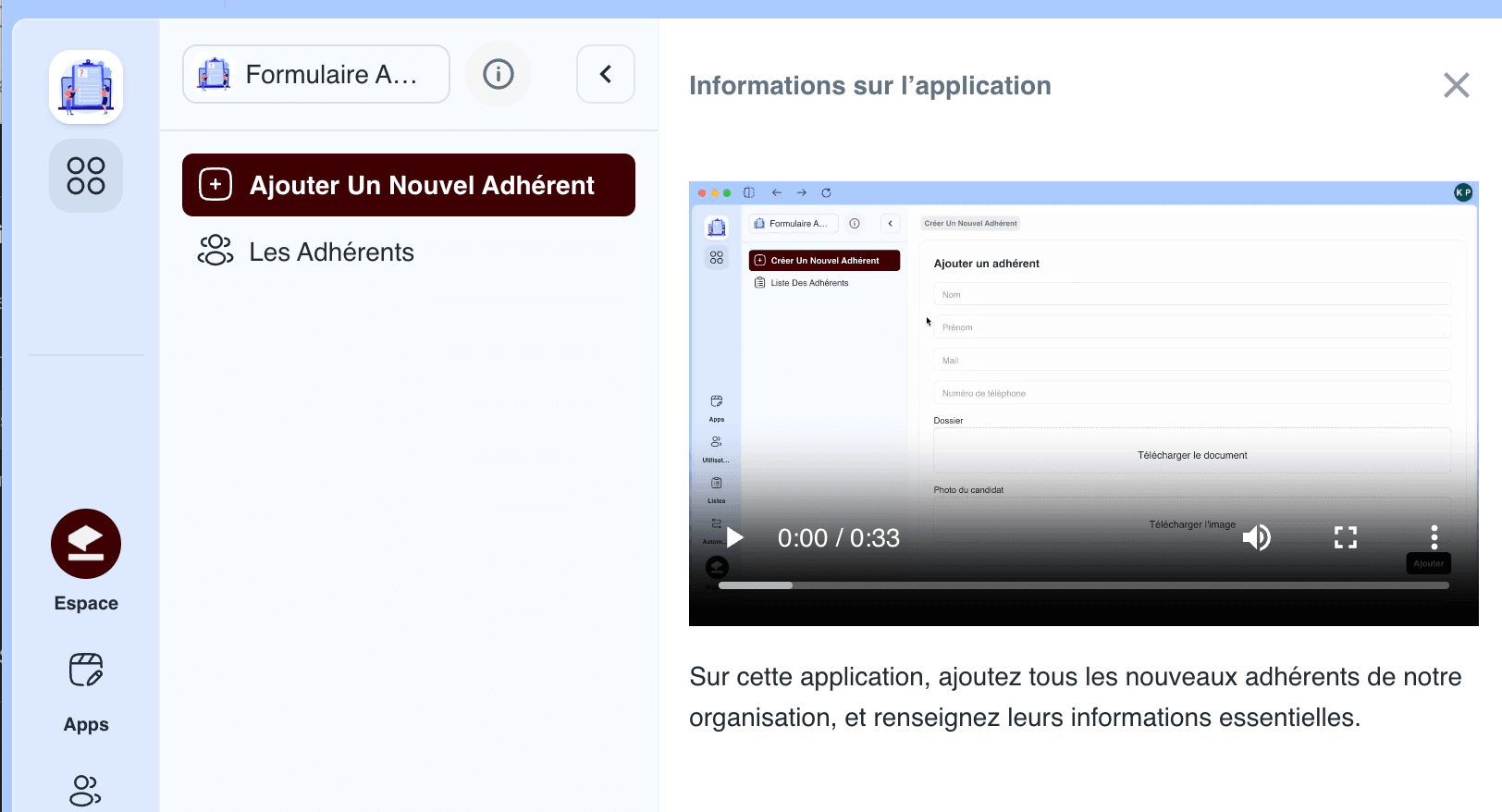The width and height of the screenshot is (1502, 812).
Task: Open the Formulaire app logo icon in sidebar
Action: (x=86, y=87)
